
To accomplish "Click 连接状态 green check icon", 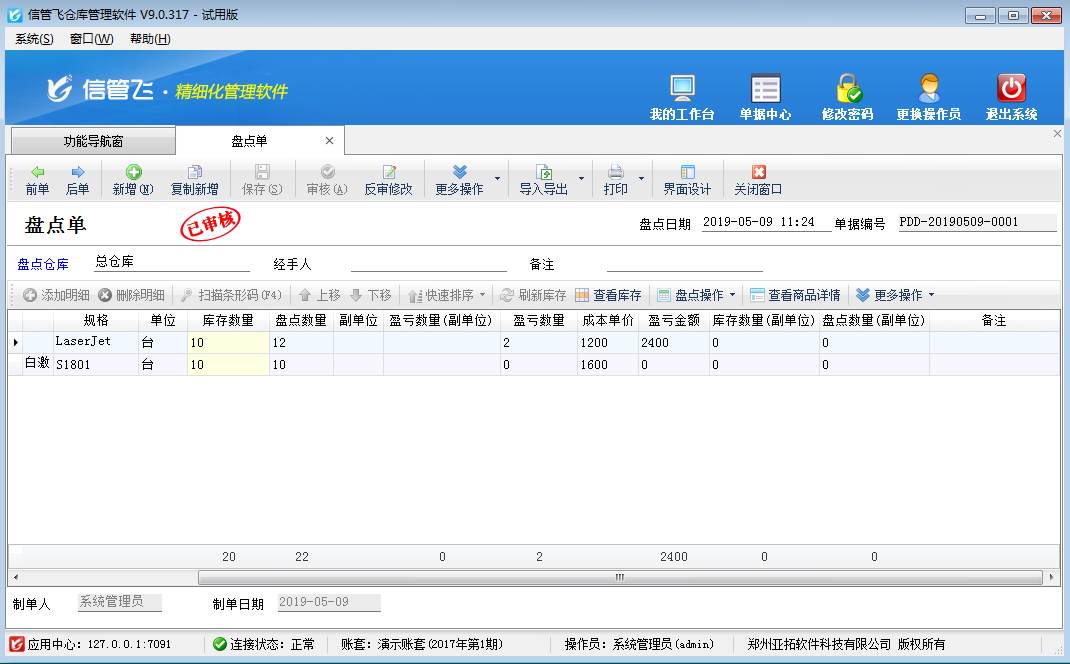I will (x=220, y=644).
